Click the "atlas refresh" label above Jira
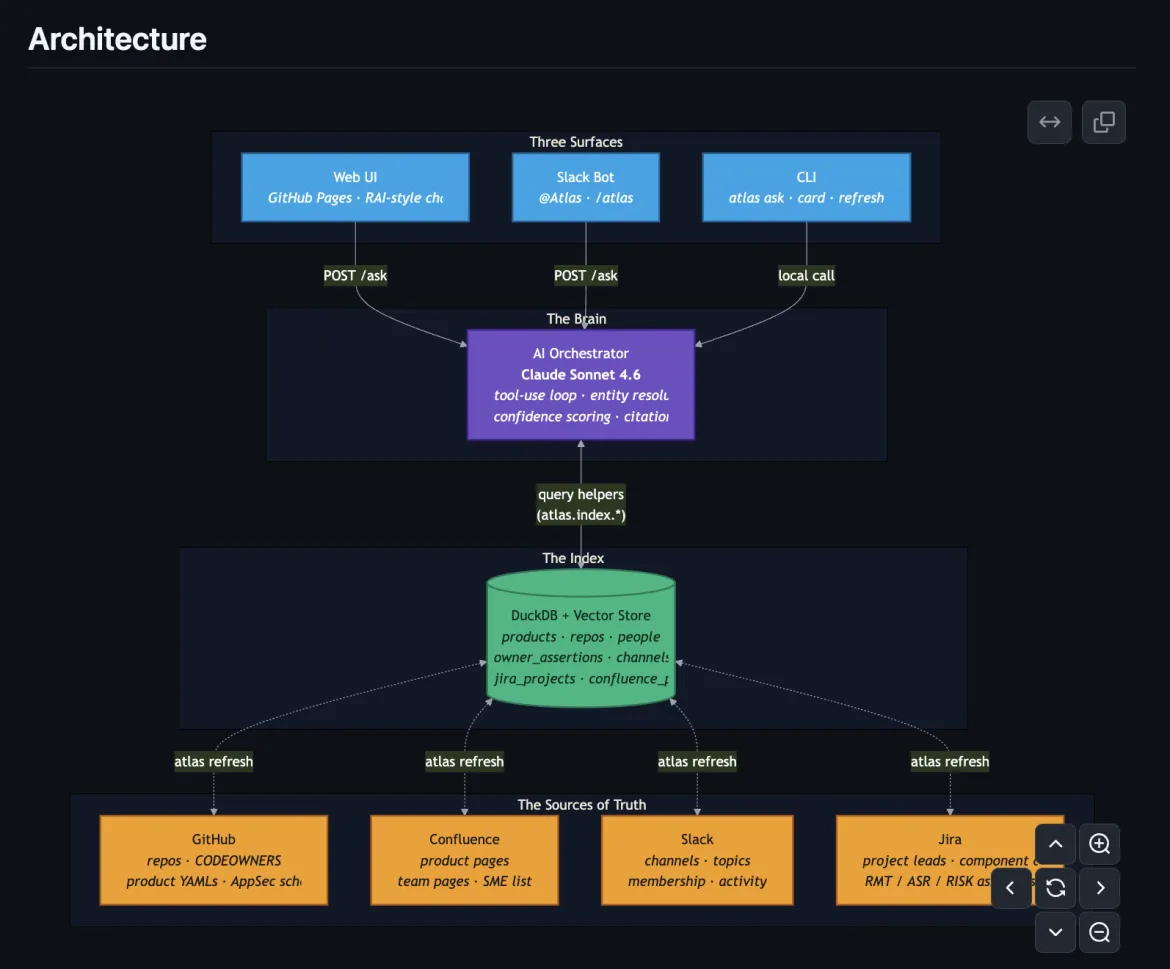This screenshot has width=1170, height=969. pyautogui.click(x=950, y=762)
